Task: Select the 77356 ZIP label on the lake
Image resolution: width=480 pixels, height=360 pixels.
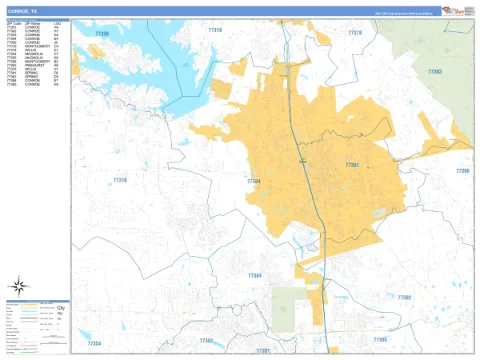Action: (102, 34)
